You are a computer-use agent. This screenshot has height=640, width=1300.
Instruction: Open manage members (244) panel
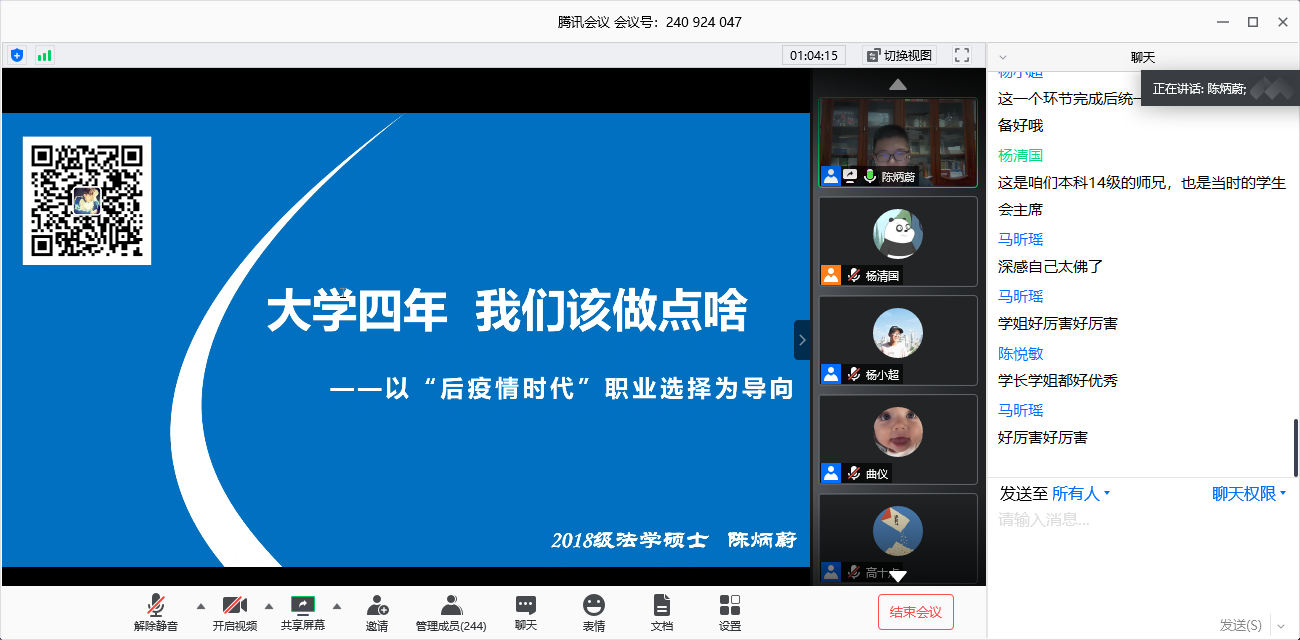[x=451, y=612]
